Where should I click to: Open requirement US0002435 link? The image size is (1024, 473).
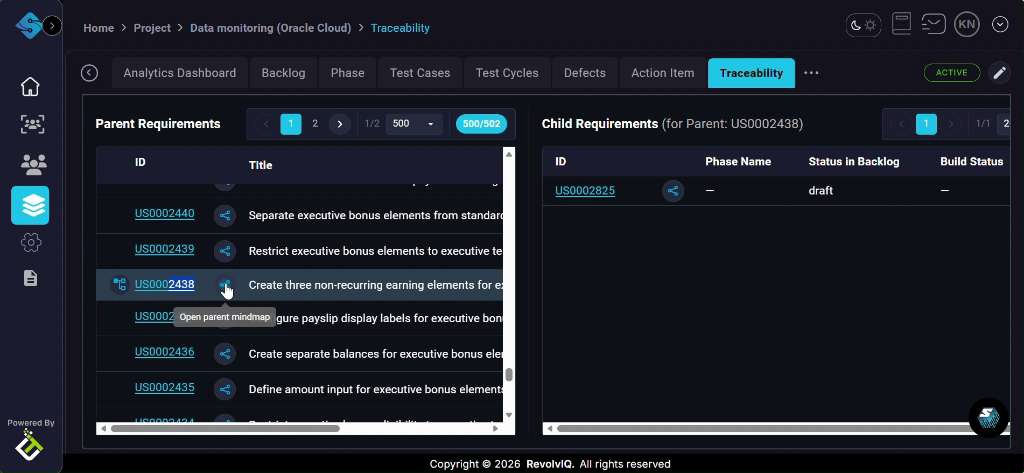tap(165, 387)
